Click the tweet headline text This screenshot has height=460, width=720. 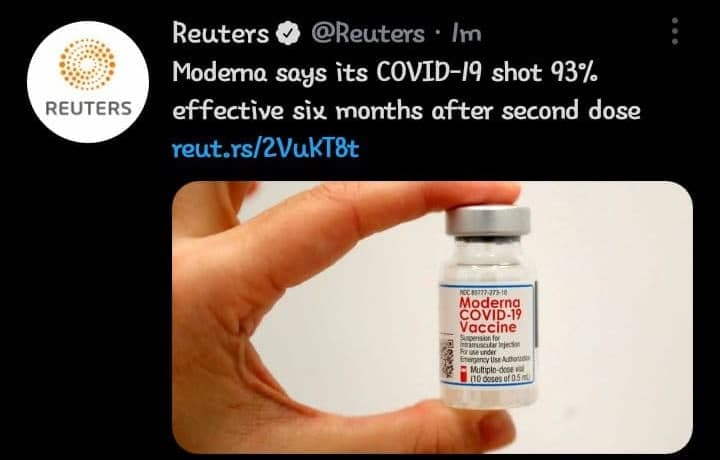click(x=406, y=92)
